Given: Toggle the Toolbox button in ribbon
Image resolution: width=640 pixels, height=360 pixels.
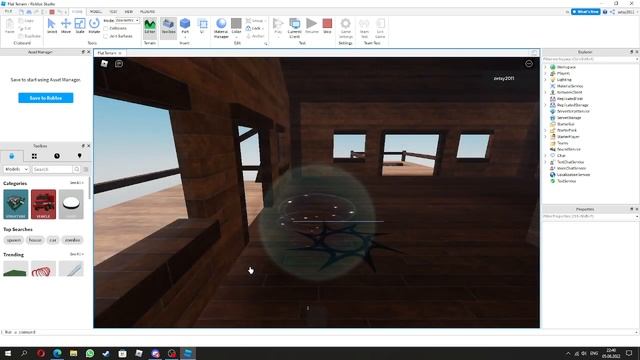Looking at the screenshot, I should click(x=168, y=27).
